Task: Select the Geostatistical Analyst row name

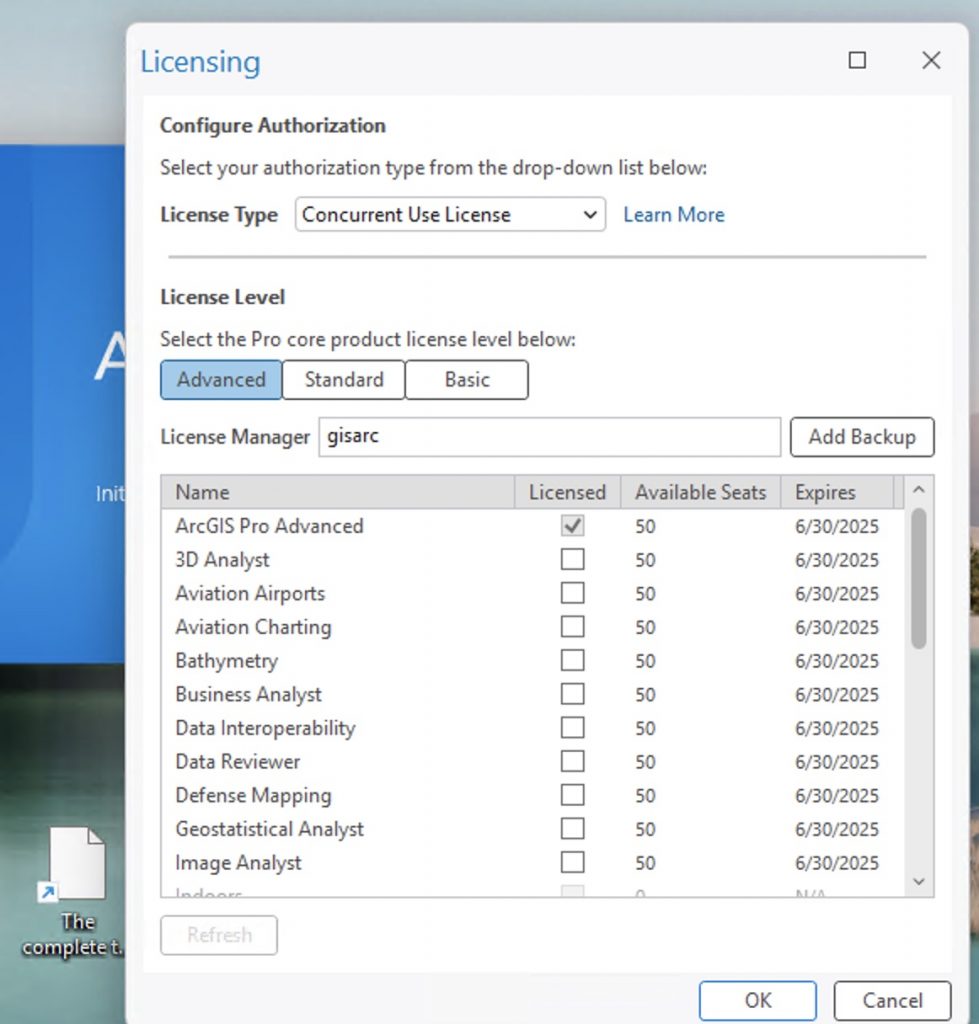Action: 269,829
